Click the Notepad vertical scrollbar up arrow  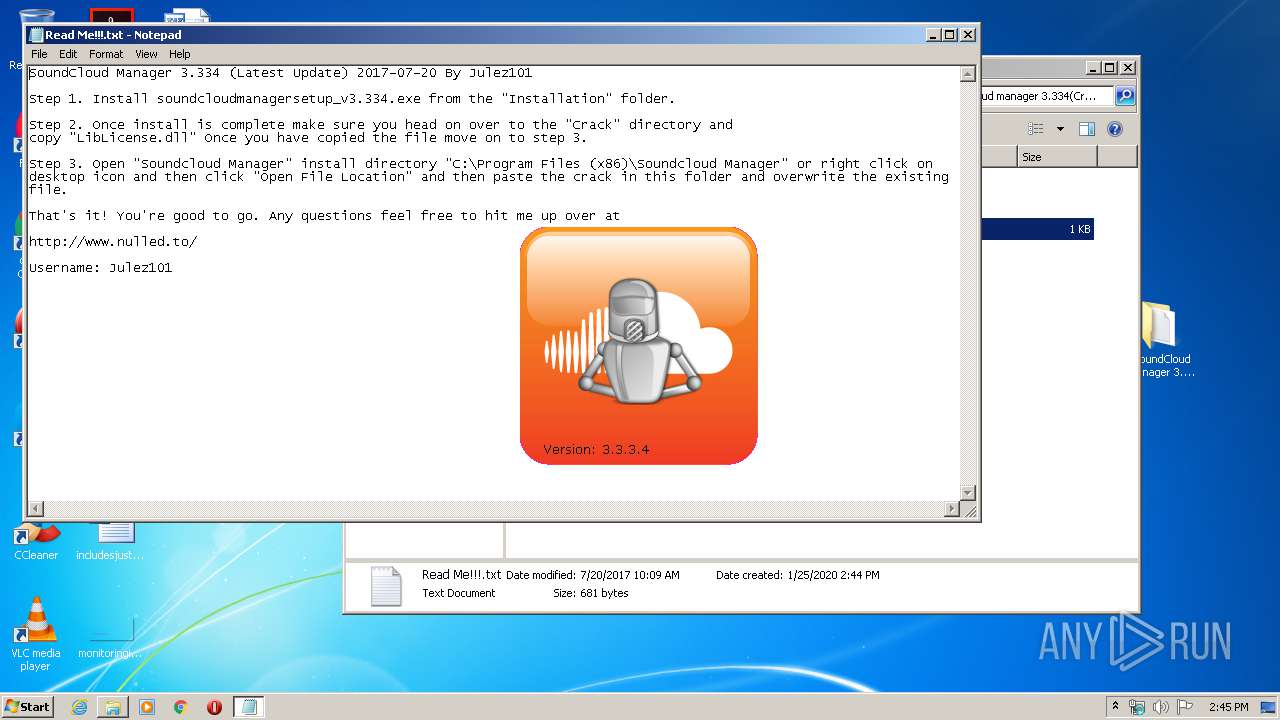click(967, 74)
